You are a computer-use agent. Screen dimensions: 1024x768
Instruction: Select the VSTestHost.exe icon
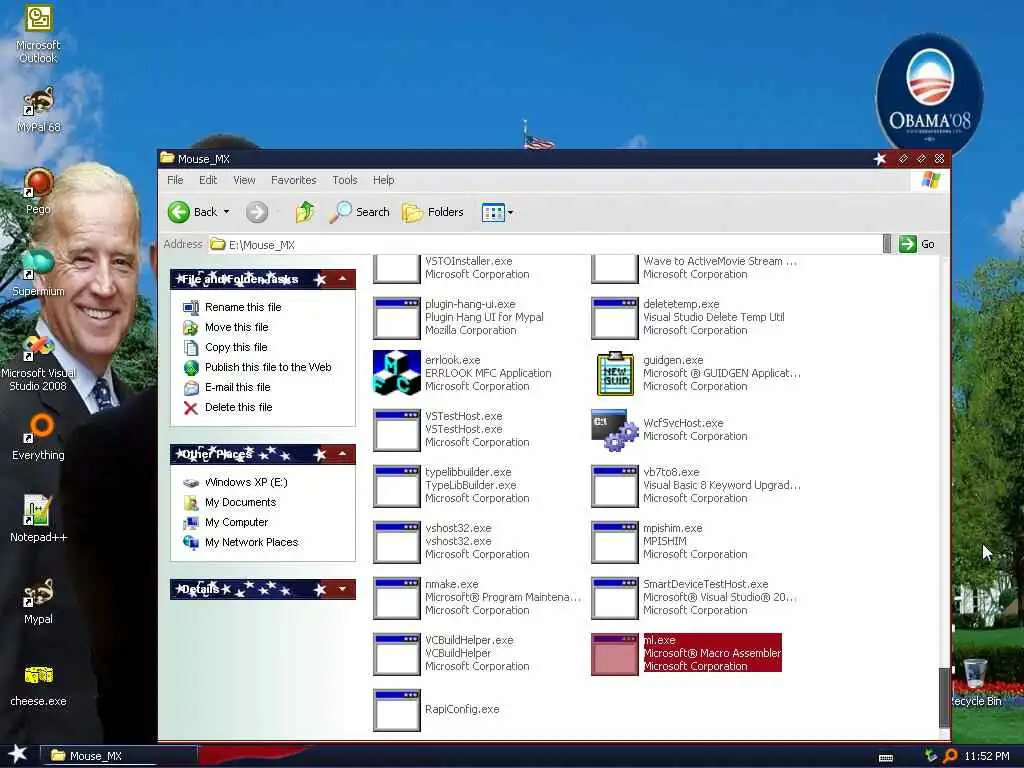(396, 430)
